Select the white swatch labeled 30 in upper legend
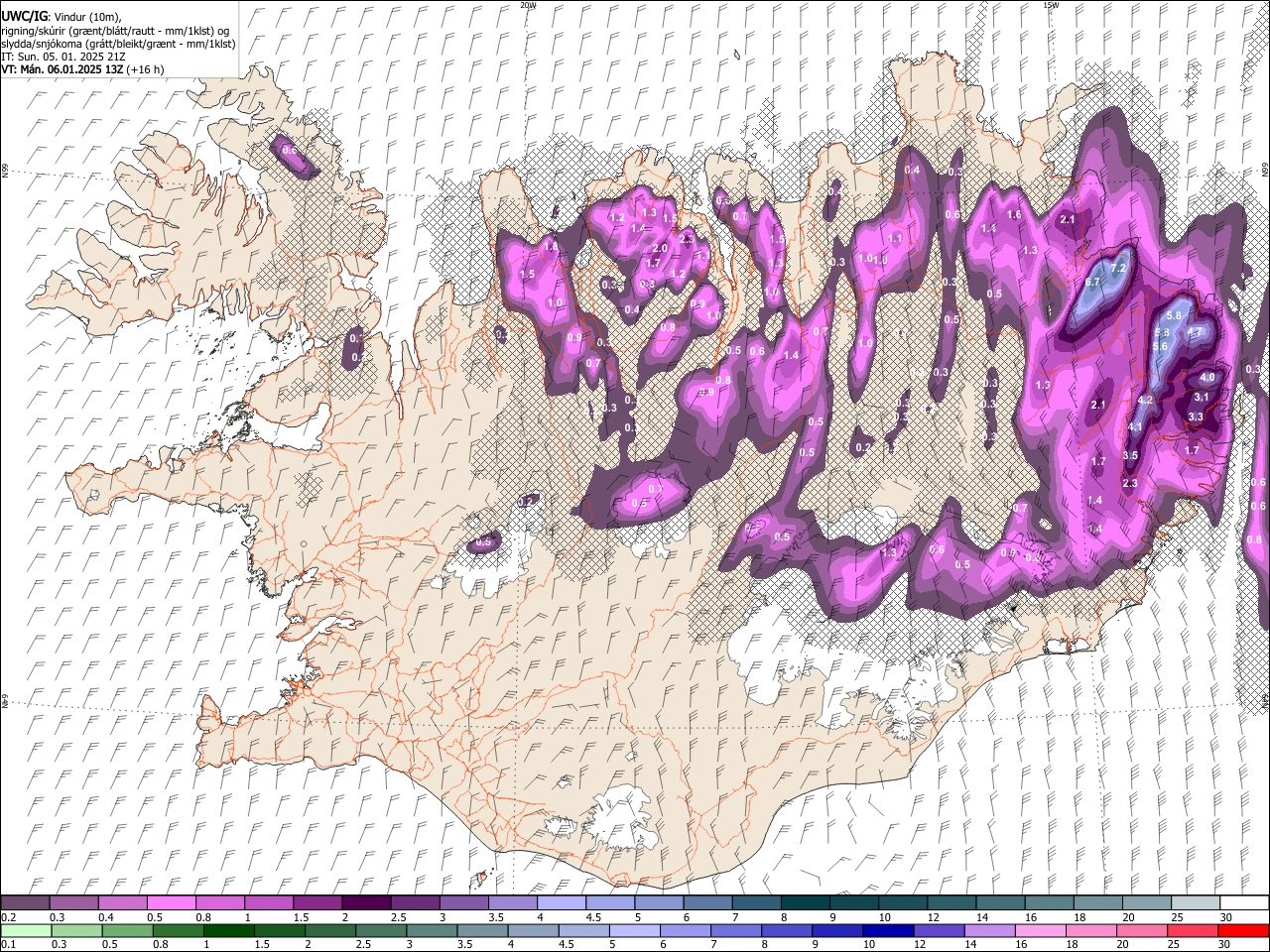Image resolution: width=1270 pixels, height=952 pixels. click(1244, 903)
